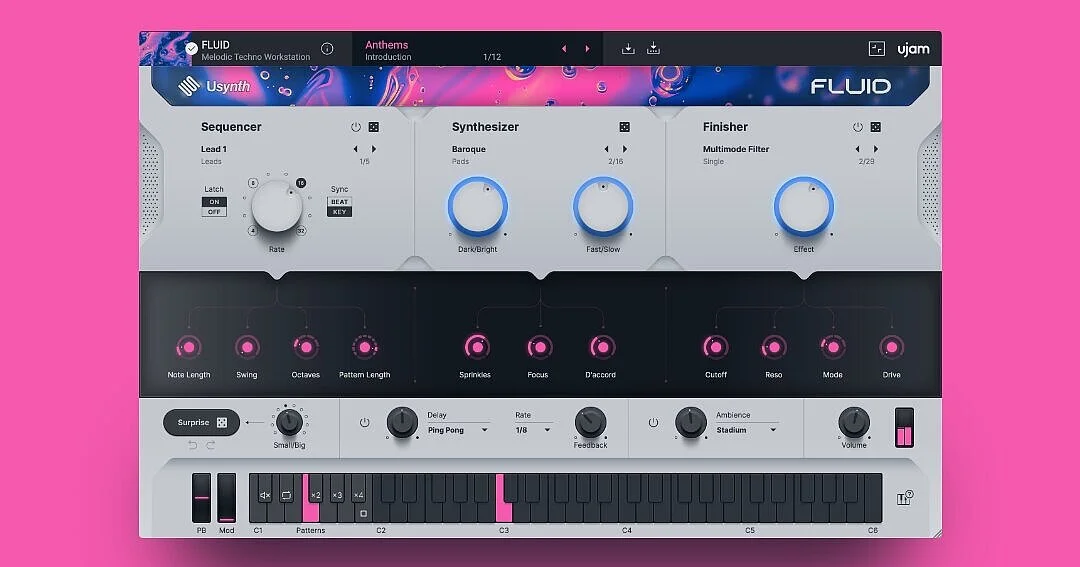This screenshot has width=1080, height=567.
Task: Click the window resize icon near ujam logo
Action: [876, 48]
